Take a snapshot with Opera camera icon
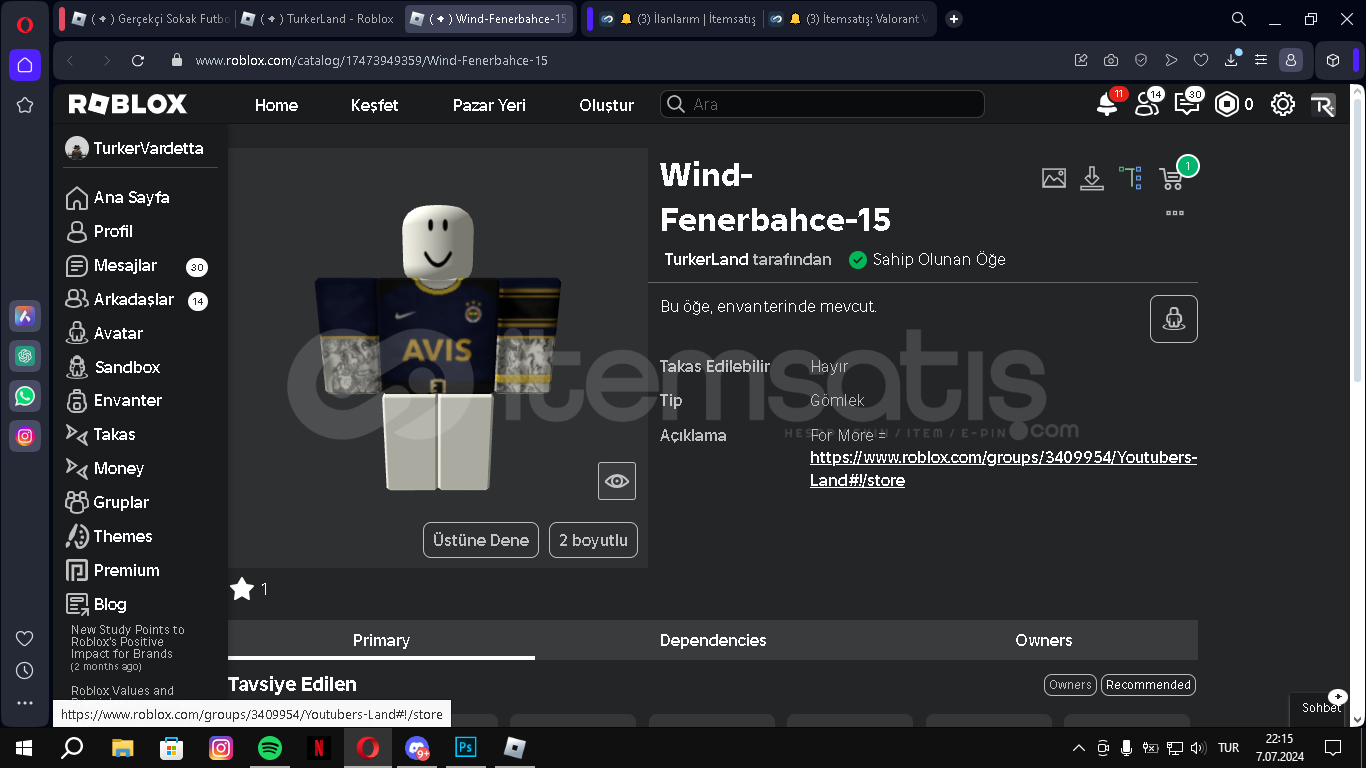This screenshot has width=1366, height=768. coord(1111,60)
